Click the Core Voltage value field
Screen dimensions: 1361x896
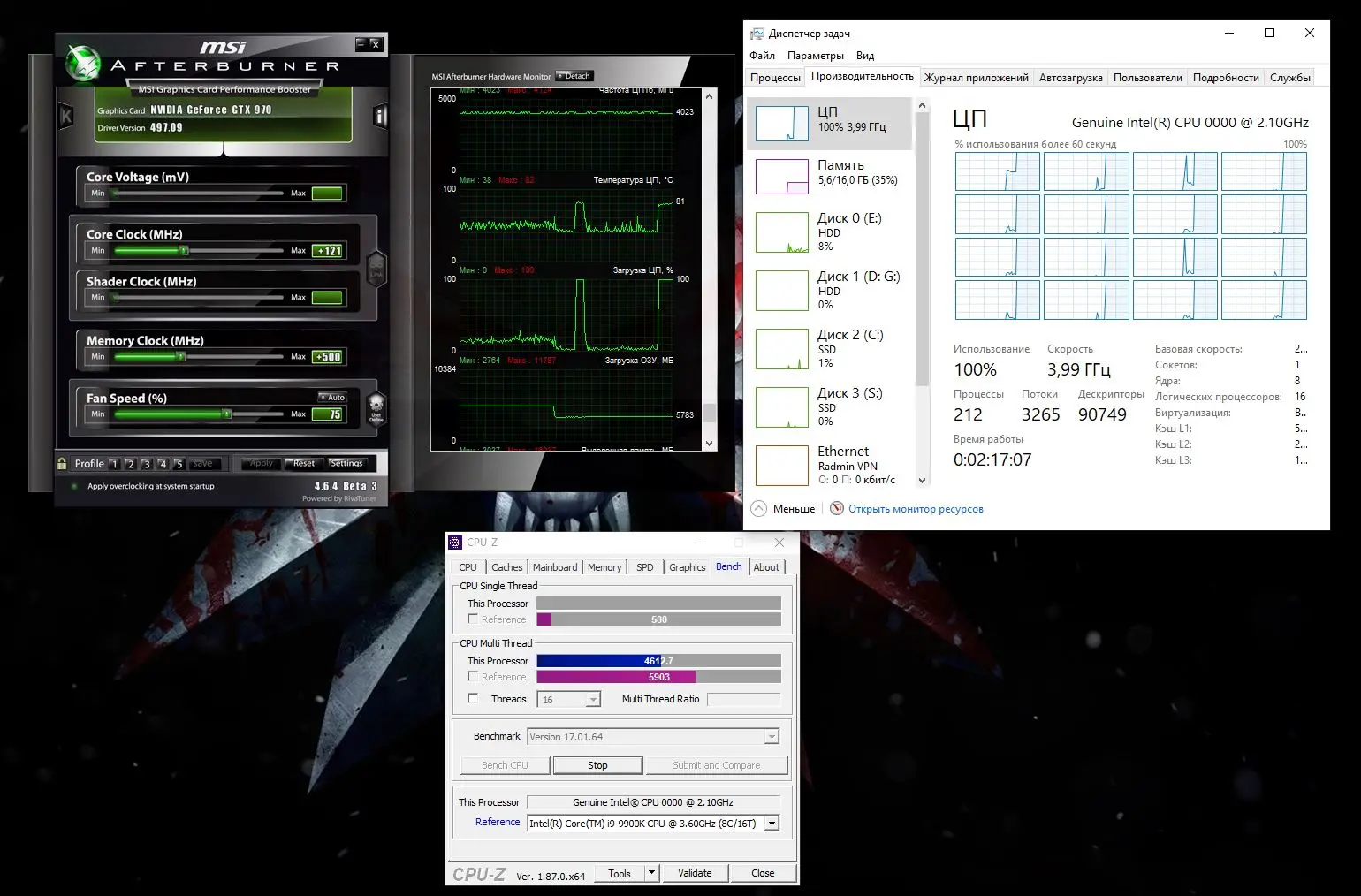pos(327,194)
